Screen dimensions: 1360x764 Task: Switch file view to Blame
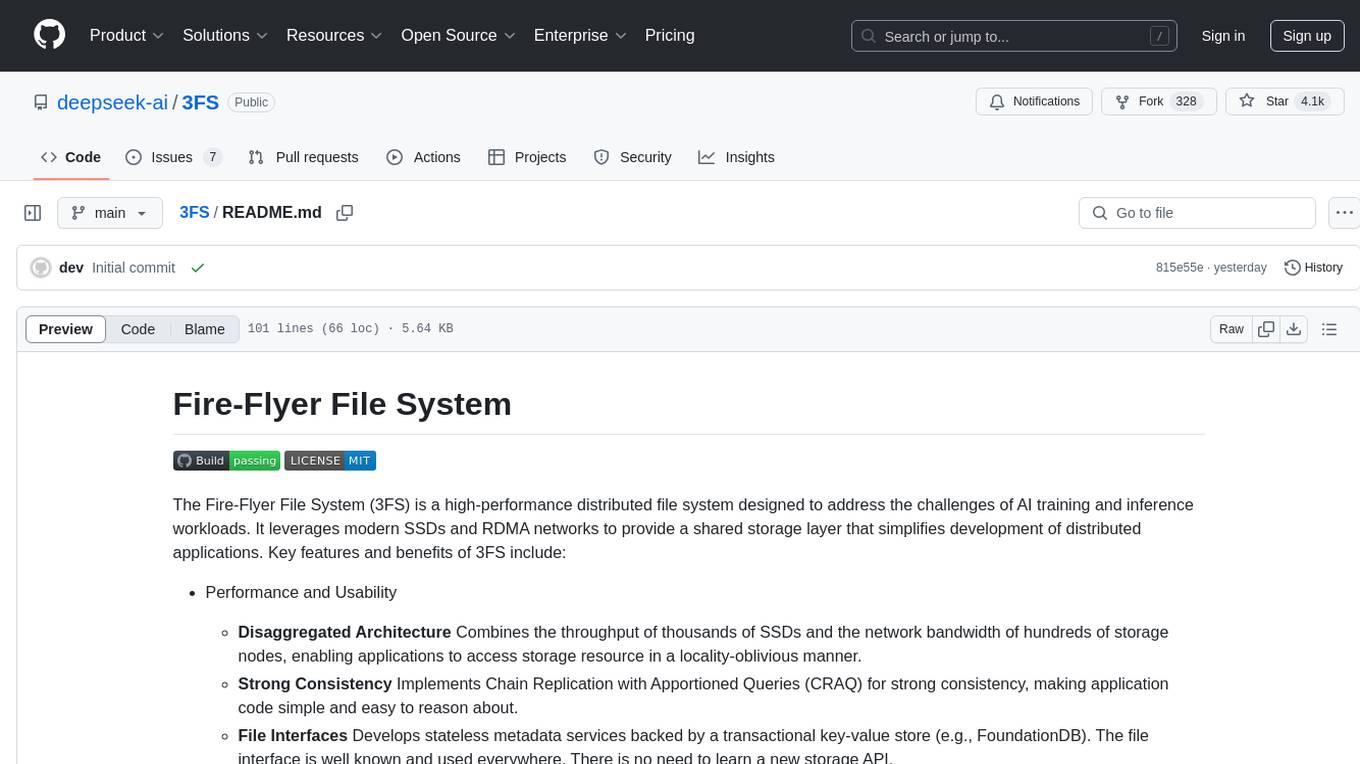[x=204, y=329]
